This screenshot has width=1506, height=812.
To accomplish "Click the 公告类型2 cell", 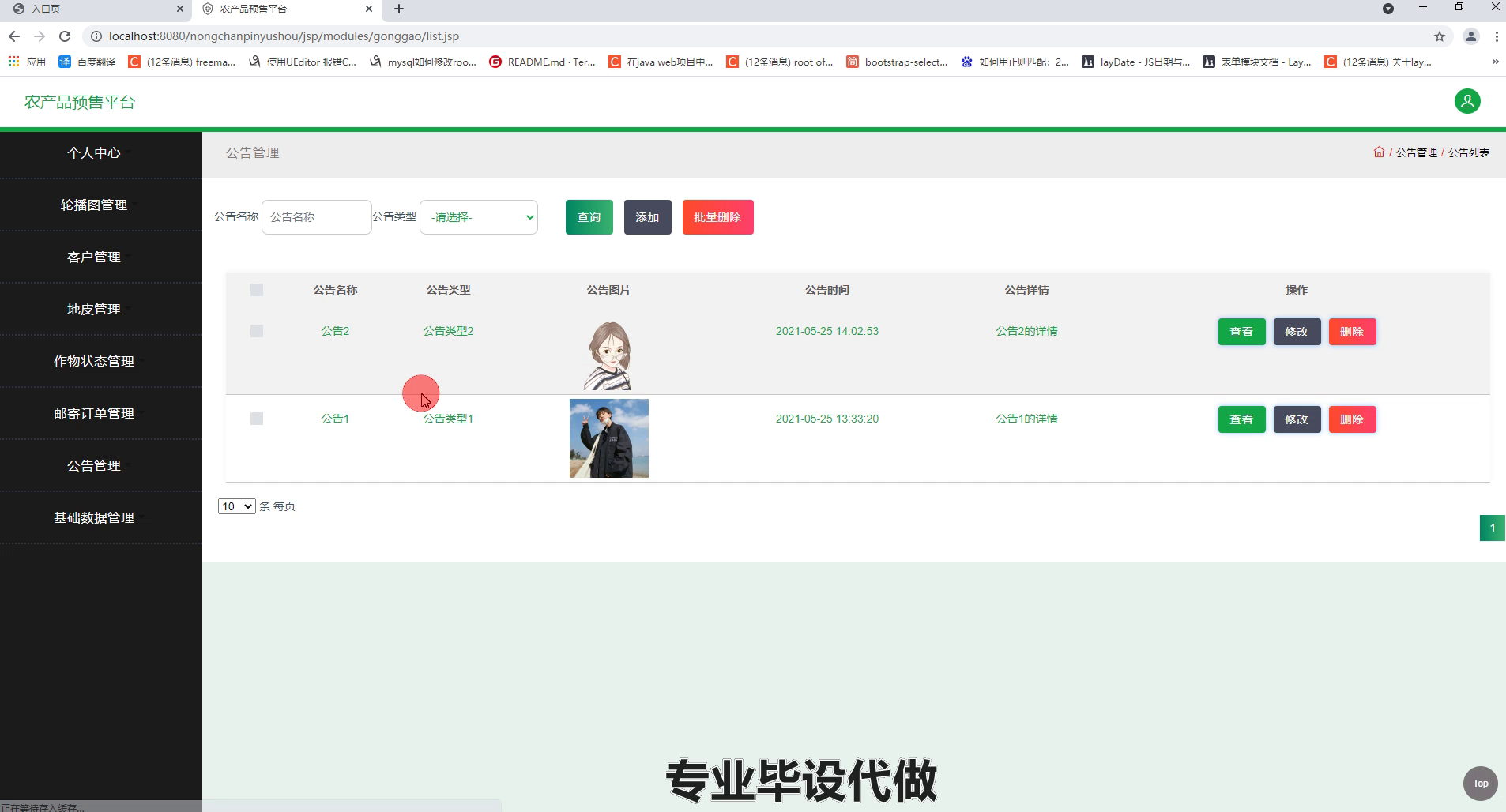I will 448,331.
